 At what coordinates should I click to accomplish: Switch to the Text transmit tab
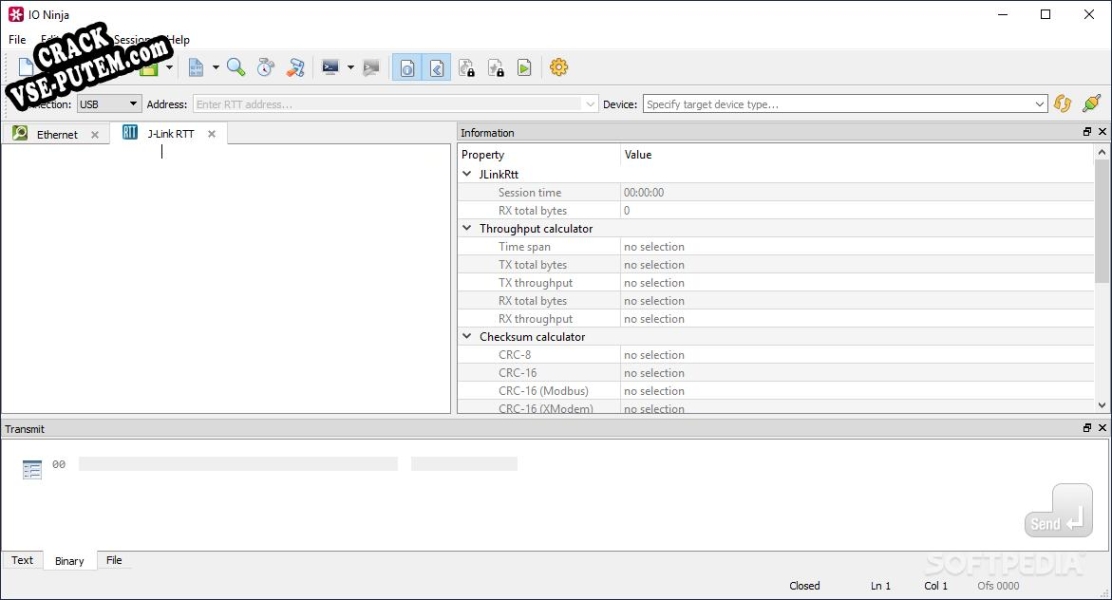click(x=22, y=560)
